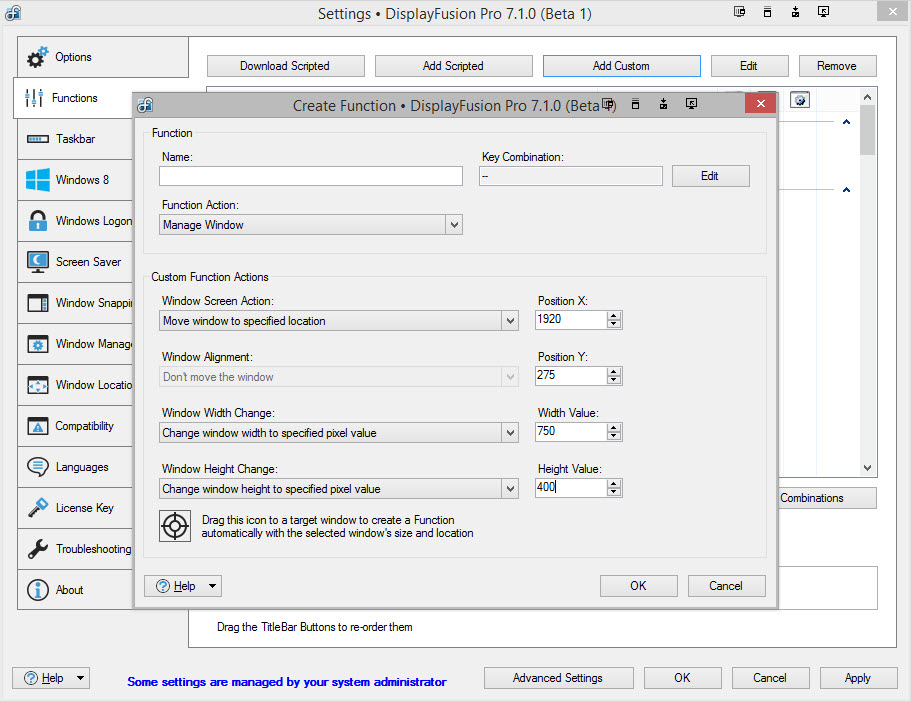The width and height of the screenshot is (911, 702).
Task: Click the down-arrow TitleBar button in Create Function dialog
Action: [x=663, y=104]
